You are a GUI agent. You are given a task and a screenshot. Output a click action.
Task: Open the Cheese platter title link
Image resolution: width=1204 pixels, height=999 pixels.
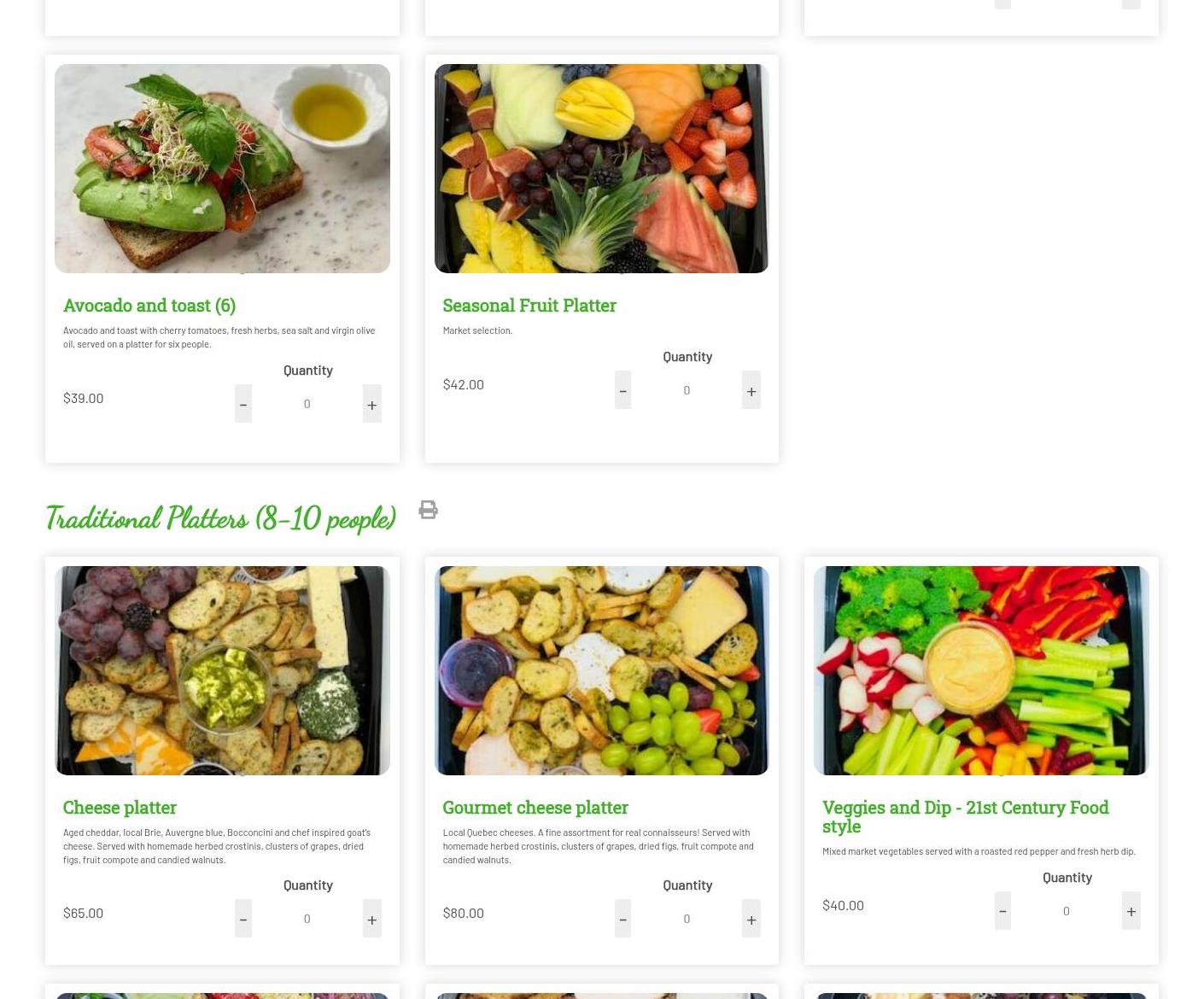120,807
